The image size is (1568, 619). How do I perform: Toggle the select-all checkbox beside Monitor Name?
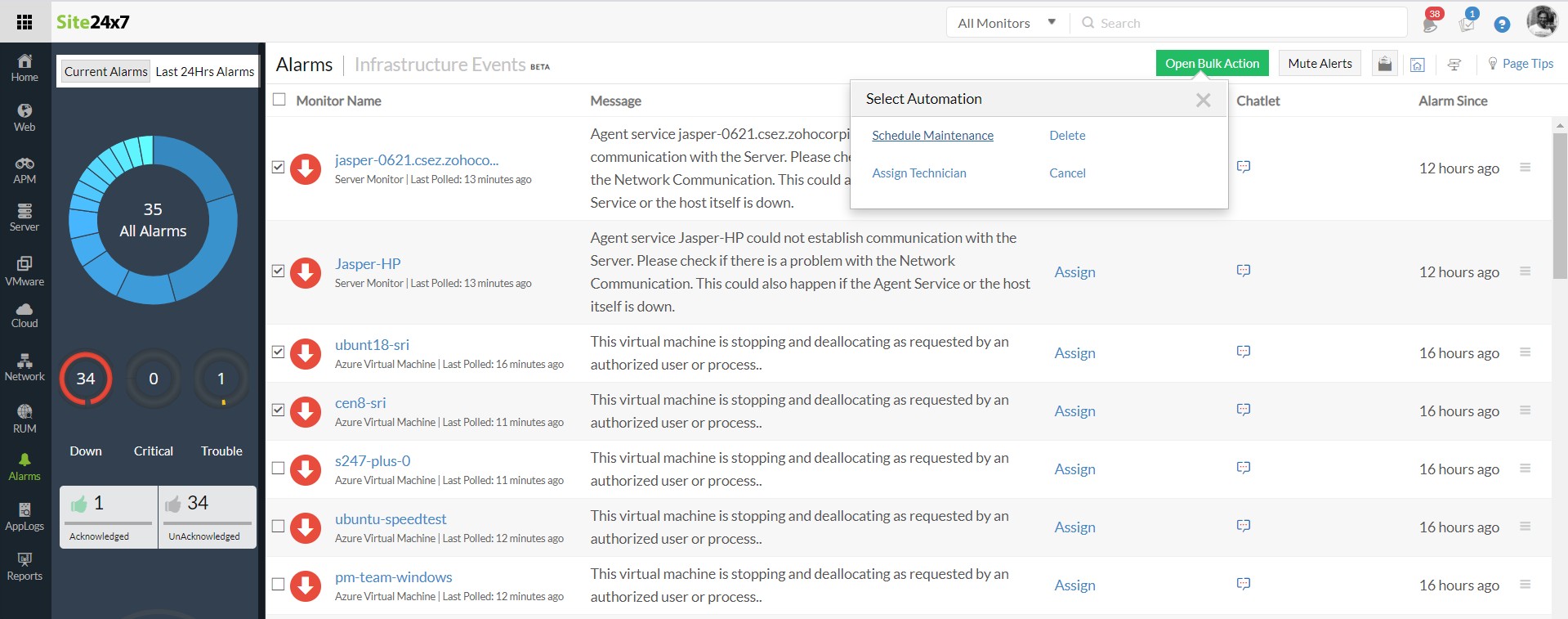pyautogui.click(x=279, y=100)
